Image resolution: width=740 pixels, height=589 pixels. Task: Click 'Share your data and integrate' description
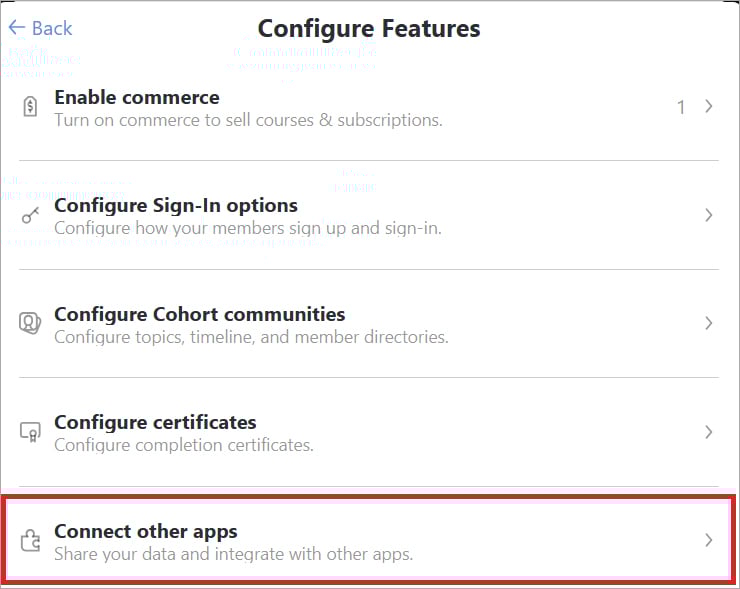233,553
